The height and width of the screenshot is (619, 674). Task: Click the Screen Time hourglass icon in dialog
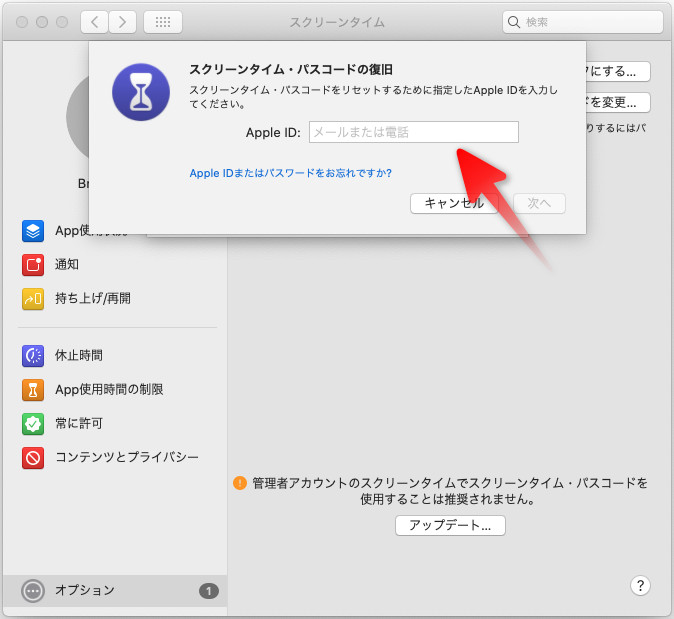[x=141, y=92]
